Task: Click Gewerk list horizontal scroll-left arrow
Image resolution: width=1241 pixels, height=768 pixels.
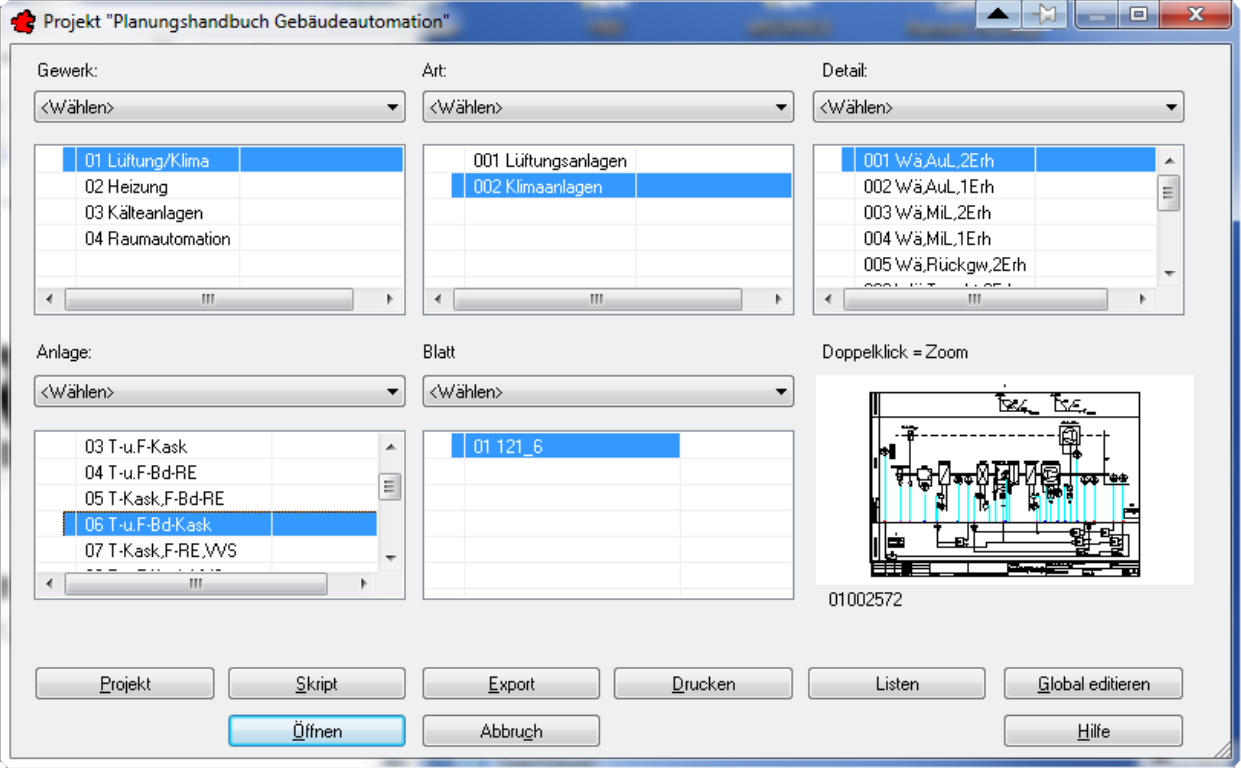Action: 49,298
